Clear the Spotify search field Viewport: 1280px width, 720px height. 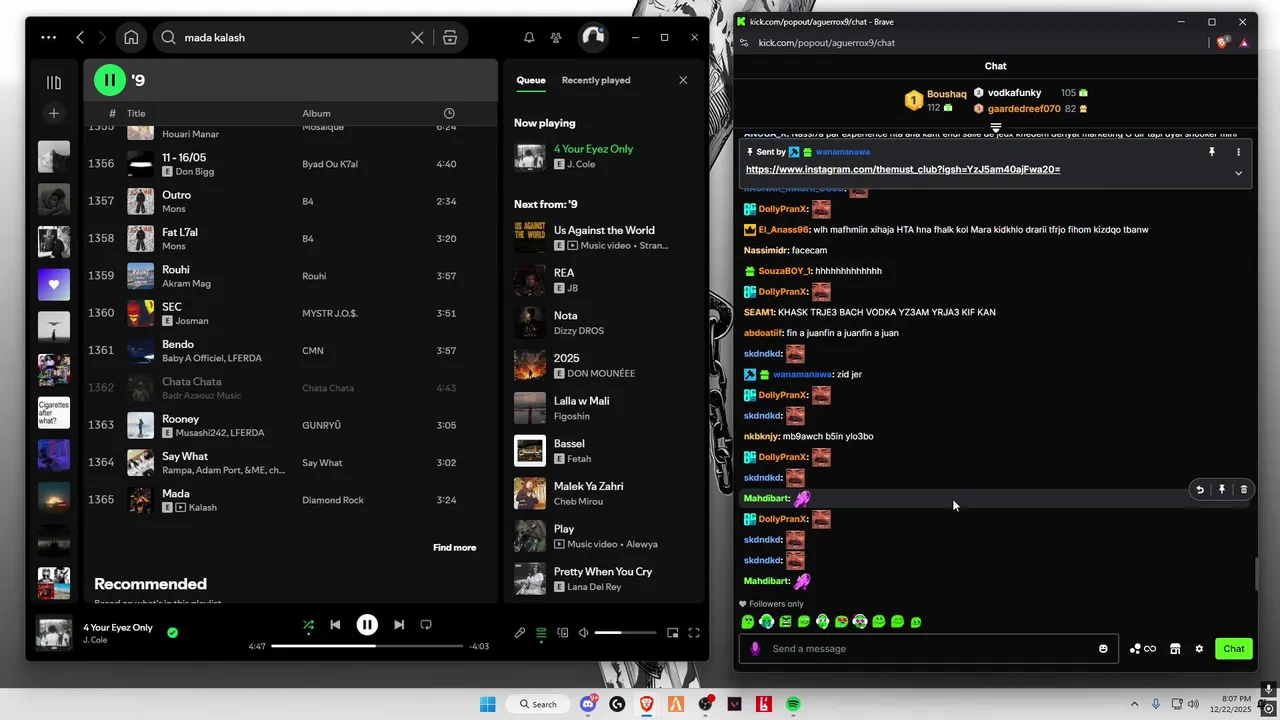click(x=417, y=37)
